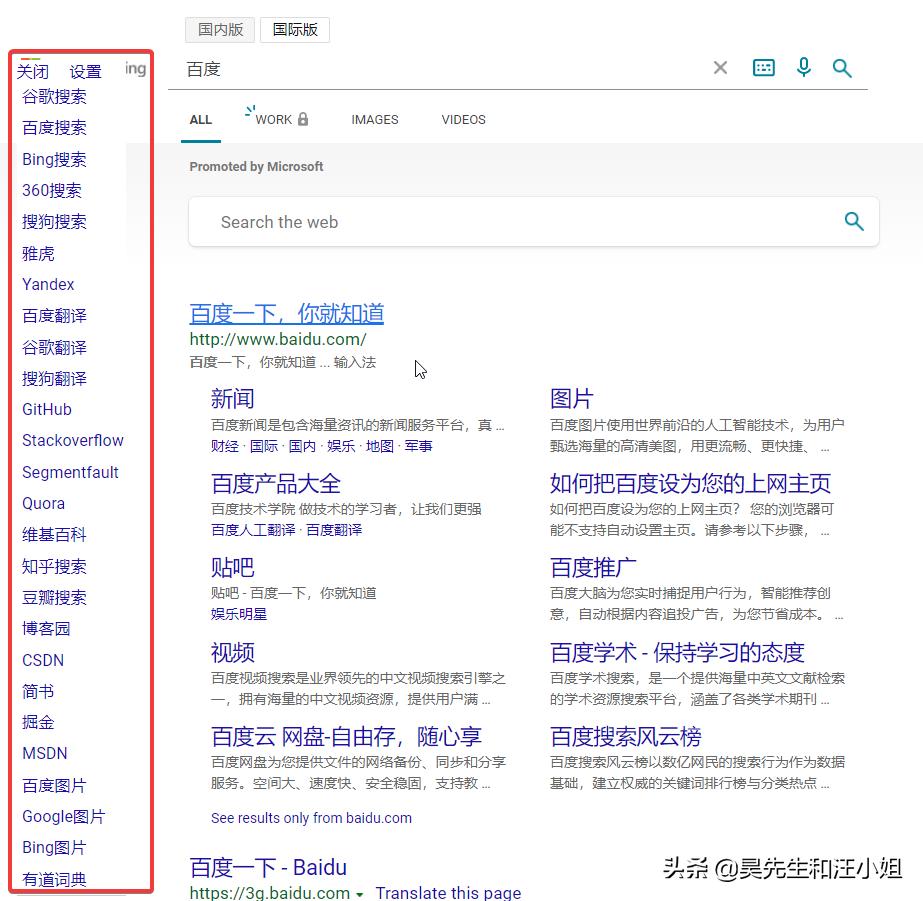
Task: Open sidebar 设置 settings
Action: point(86,72)
